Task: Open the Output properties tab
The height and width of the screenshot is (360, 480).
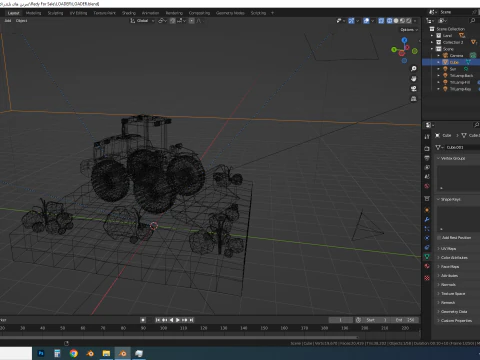Action: coord(427,158)
